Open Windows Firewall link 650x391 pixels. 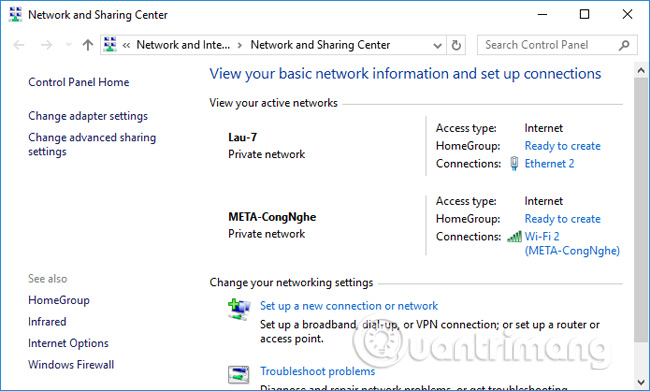(x=71, y=365)
